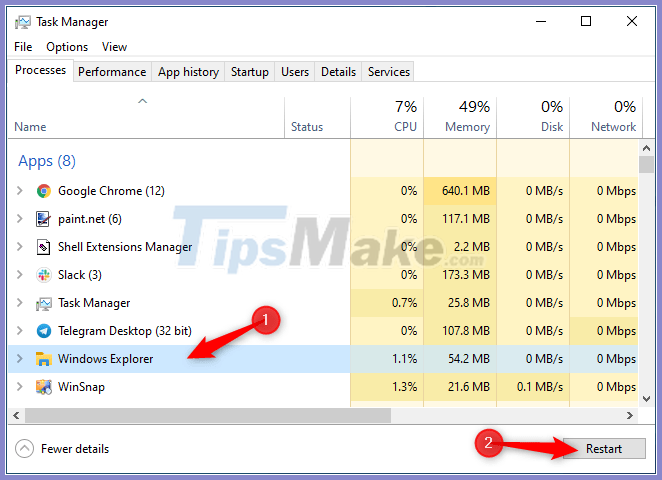Sort by the CPU column header
Image resolution: width=662 pixels, height=480 pixels.
pyautogui.click(x=387, y=117)
